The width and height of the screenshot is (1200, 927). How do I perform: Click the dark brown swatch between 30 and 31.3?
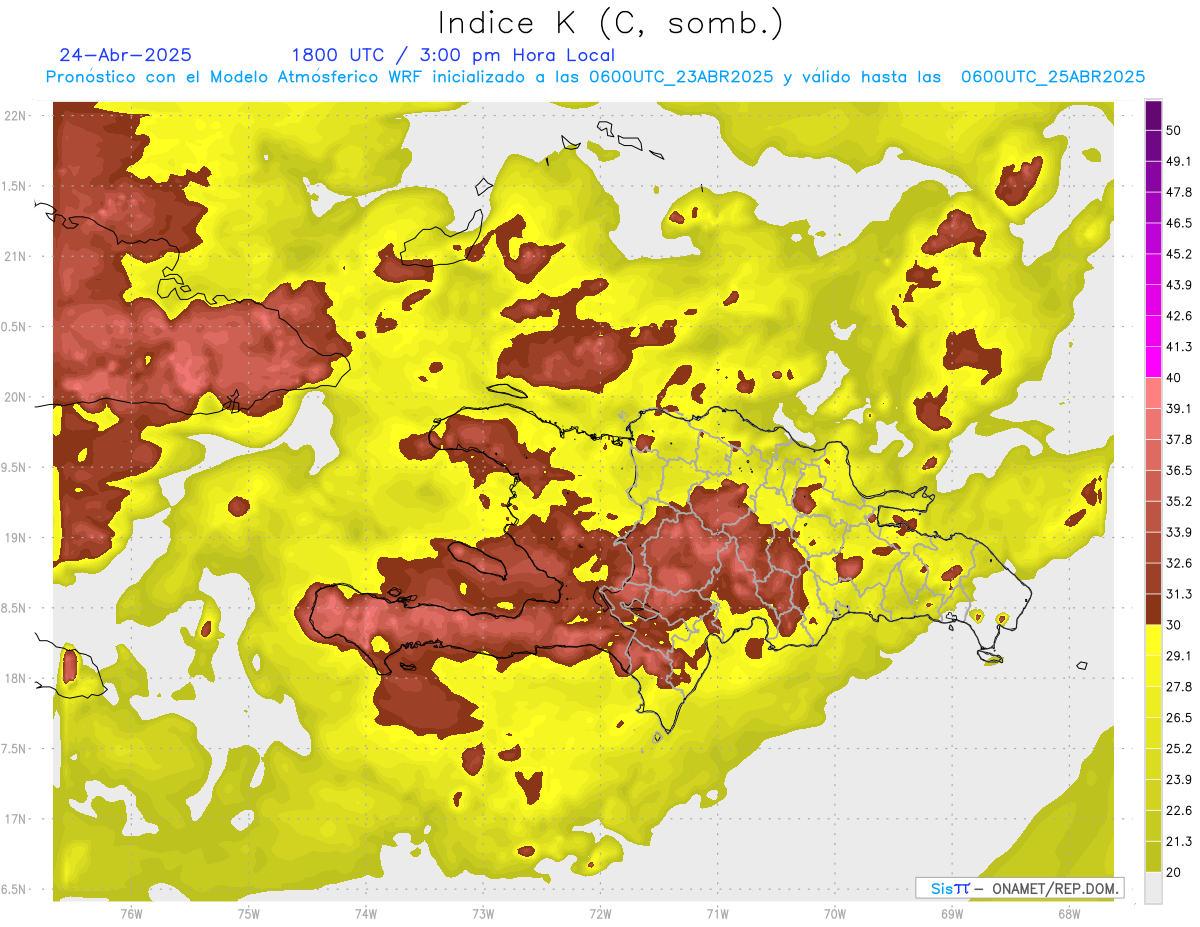tap(1153, 609)
